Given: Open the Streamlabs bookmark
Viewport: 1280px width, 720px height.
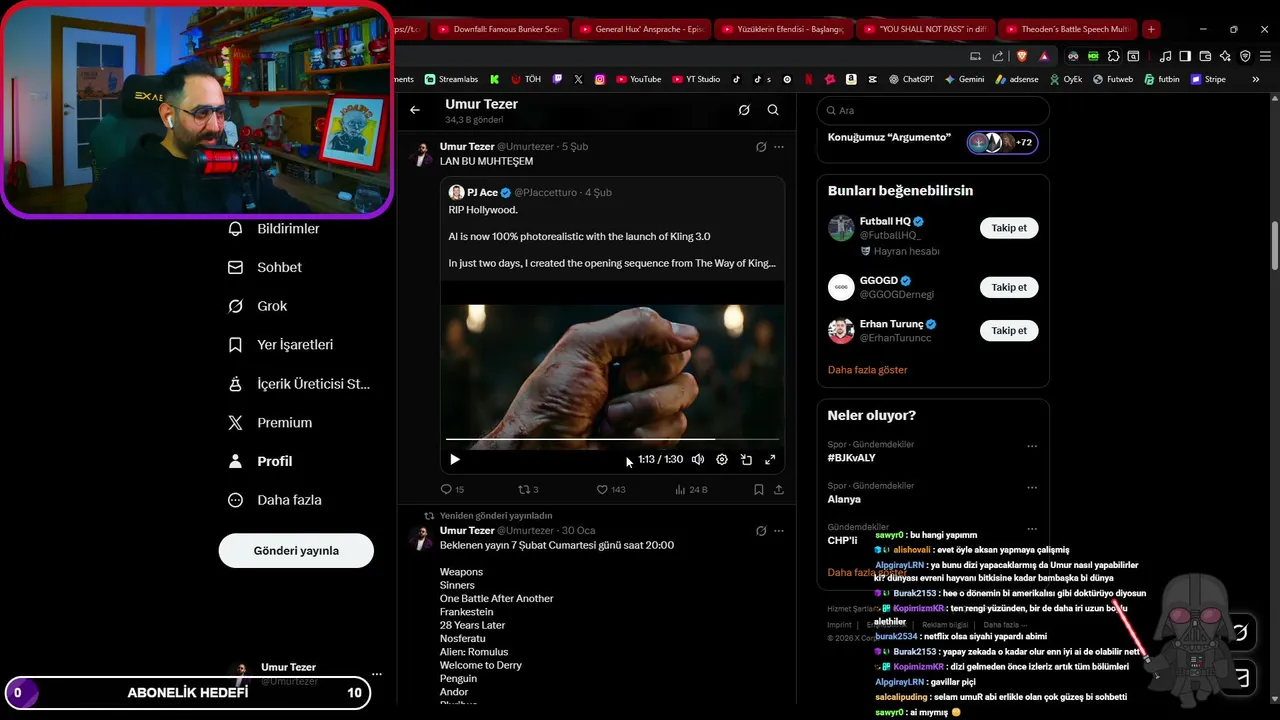Looking at the screenshot, I should [x=451, y=79].
